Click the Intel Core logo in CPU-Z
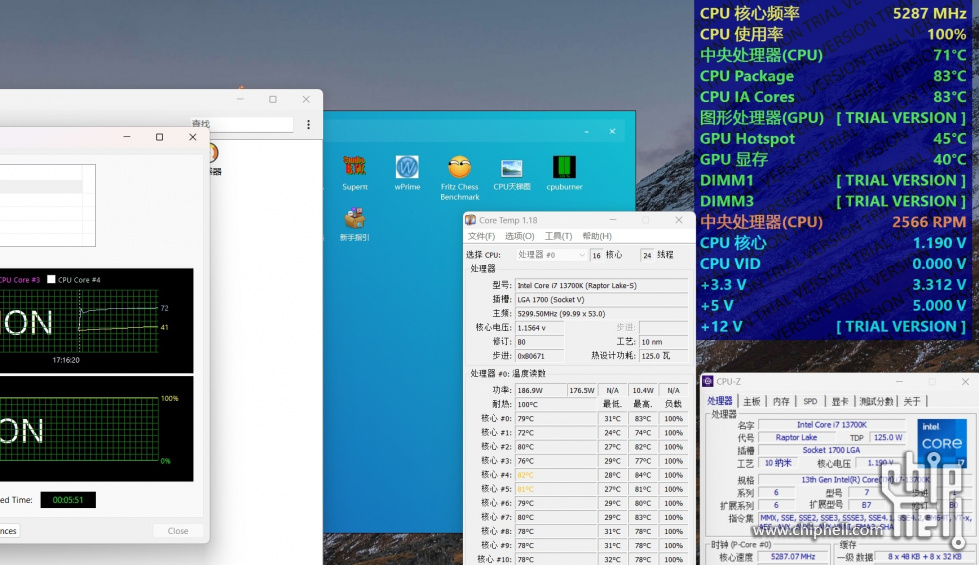Image resolution: width=979 pixels, height=565 pixels. (x=942, y=442)
